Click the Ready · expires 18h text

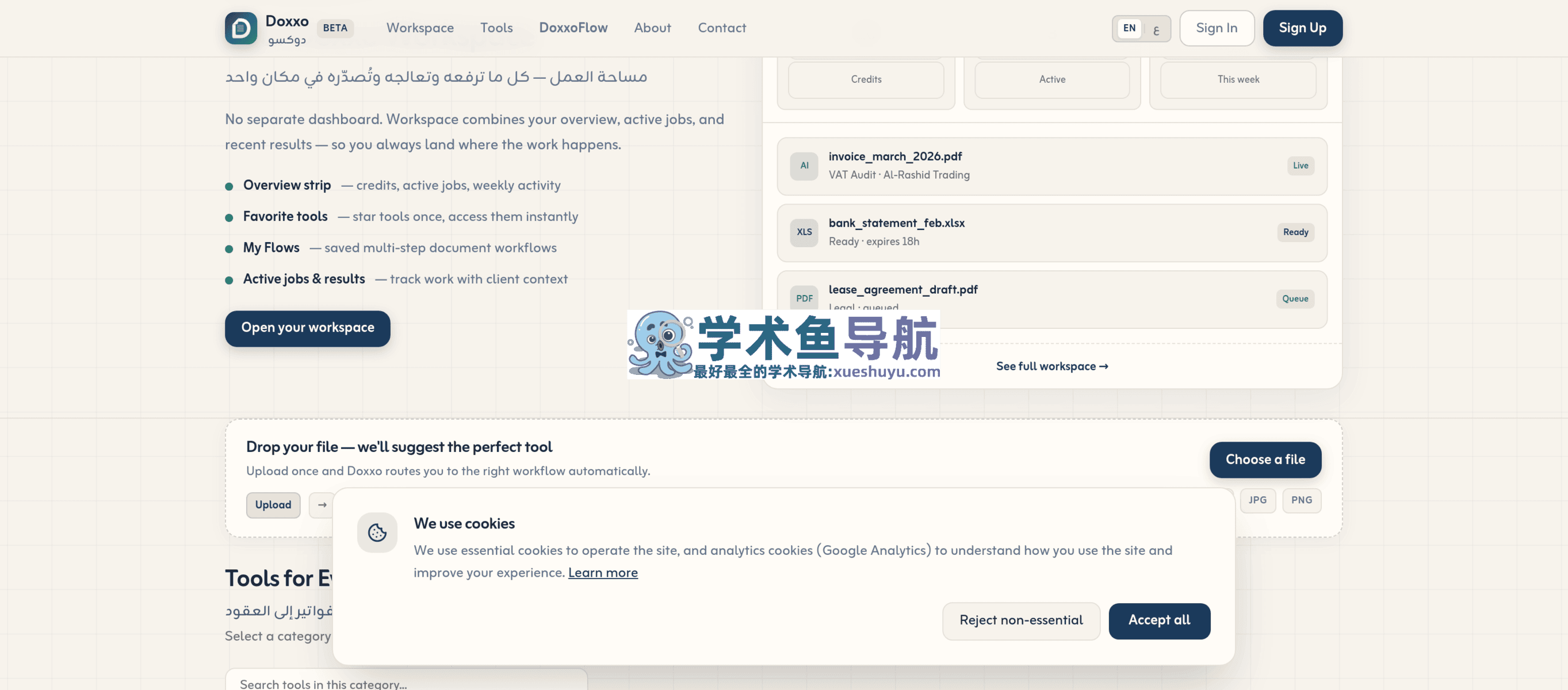(874, 241)
